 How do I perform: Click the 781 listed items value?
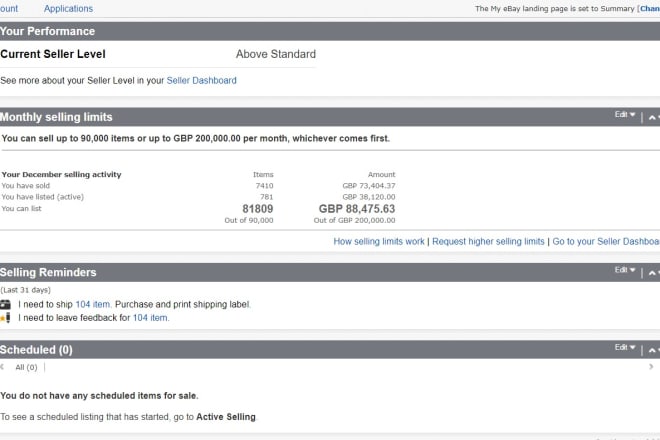coord(266,197)
